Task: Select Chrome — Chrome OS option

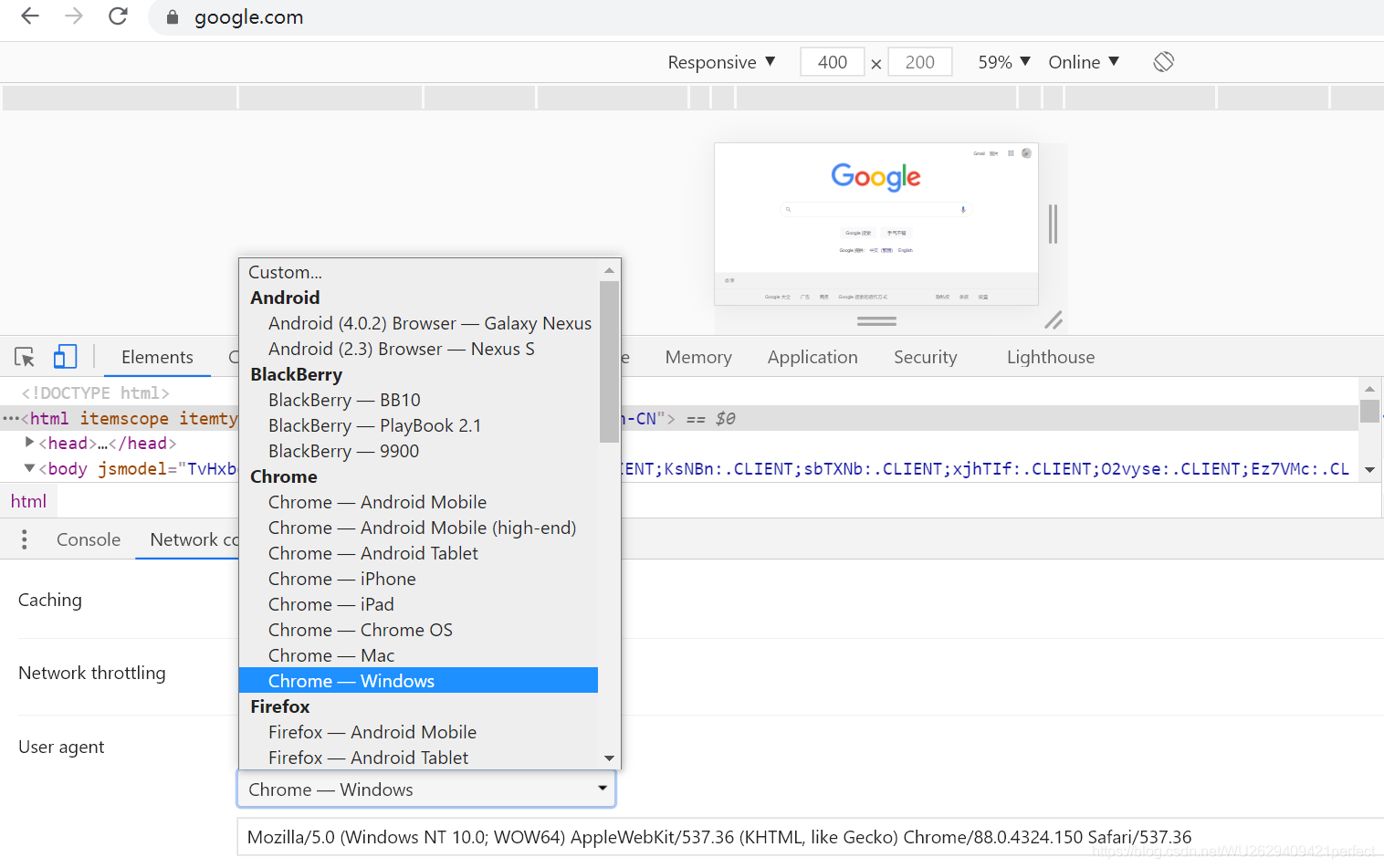Action: tap(418, 630)
